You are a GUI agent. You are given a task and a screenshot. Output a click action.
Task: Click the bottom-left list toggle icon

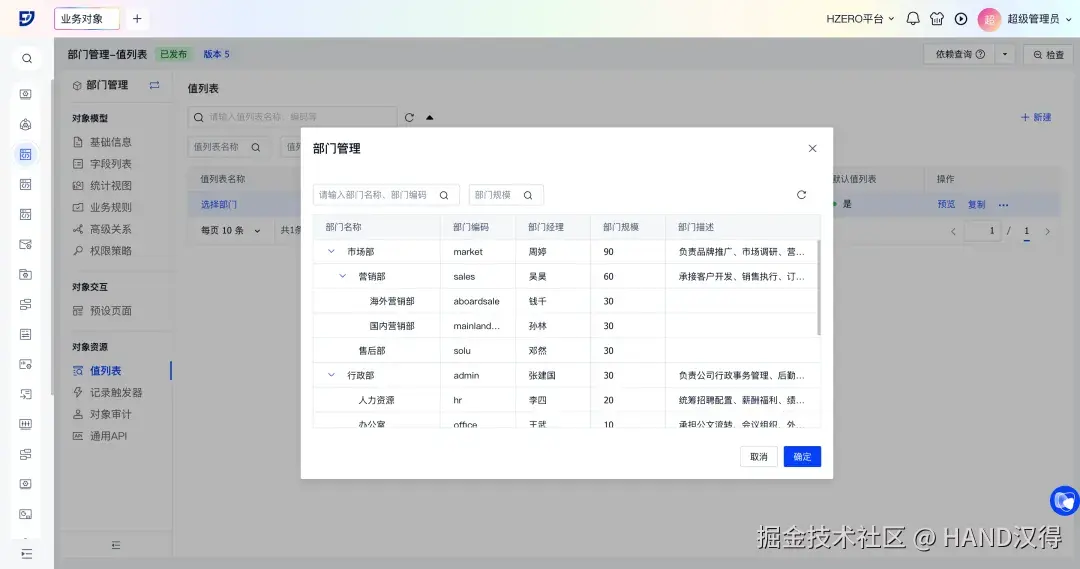click(26, 554)
